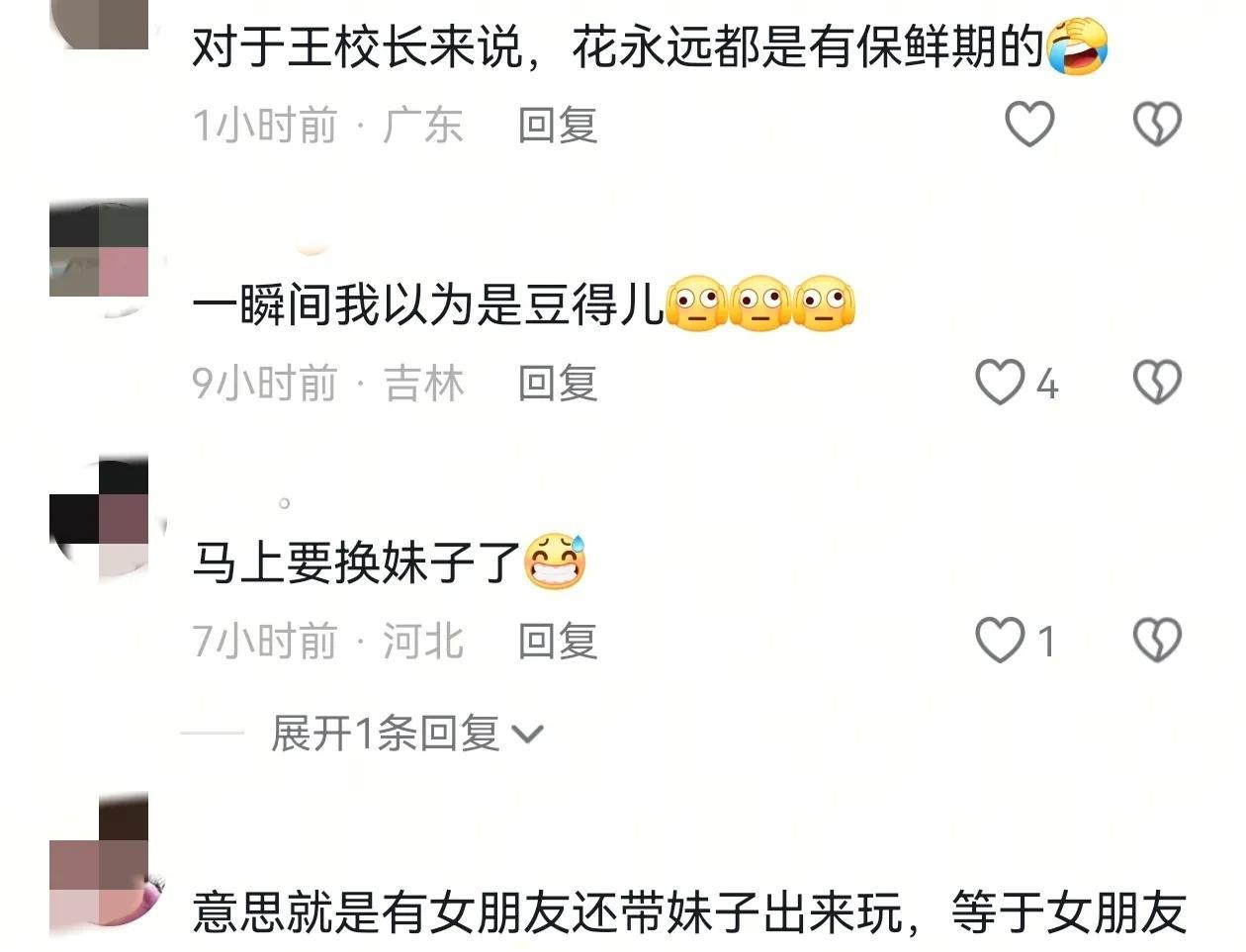This screenshot has width=1246, height=952.
Task: Like the 王校长 comment from 广东
Action: (x=1029, y=125)
